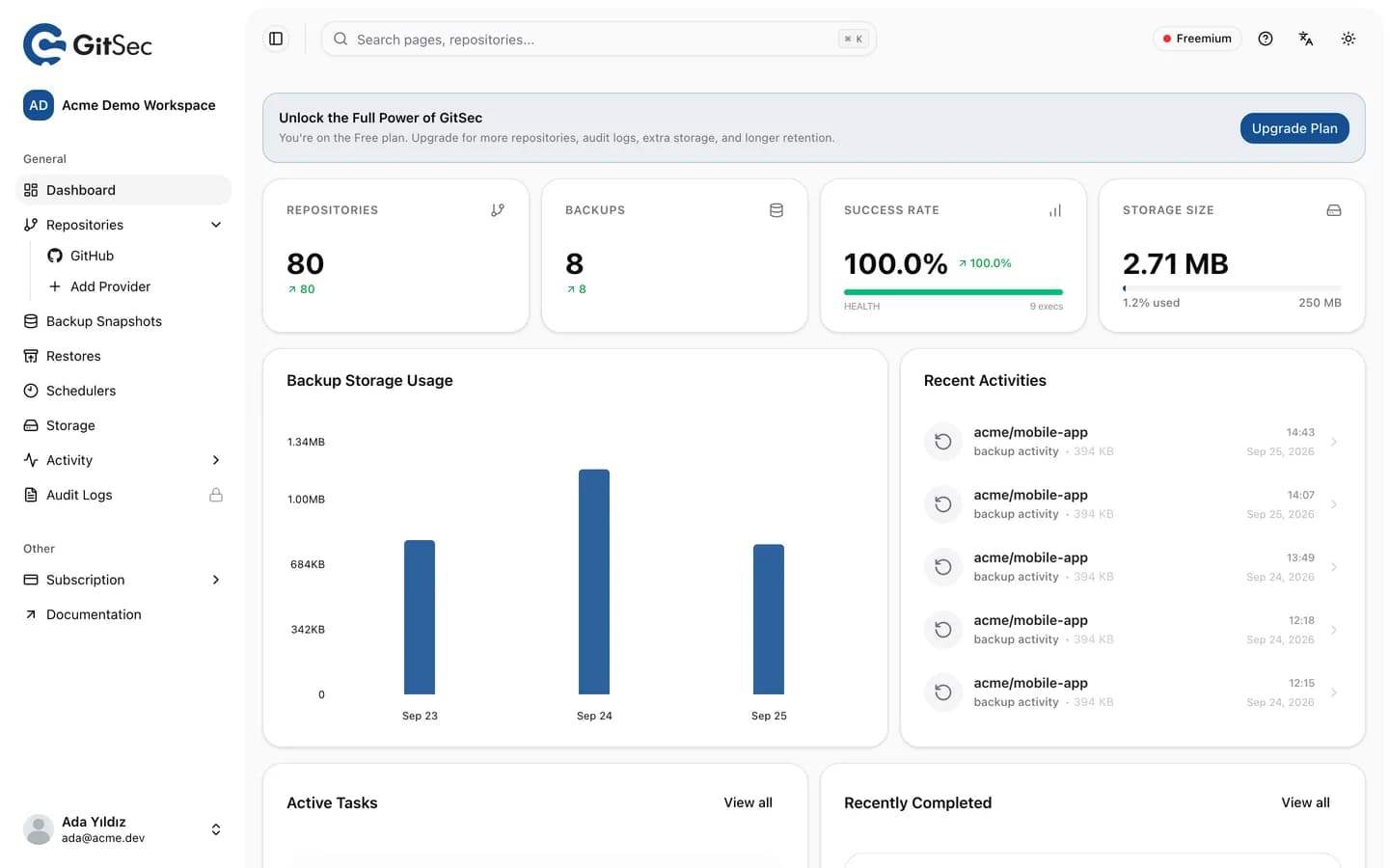Click the GitSec logo

[x=88, y=44]
